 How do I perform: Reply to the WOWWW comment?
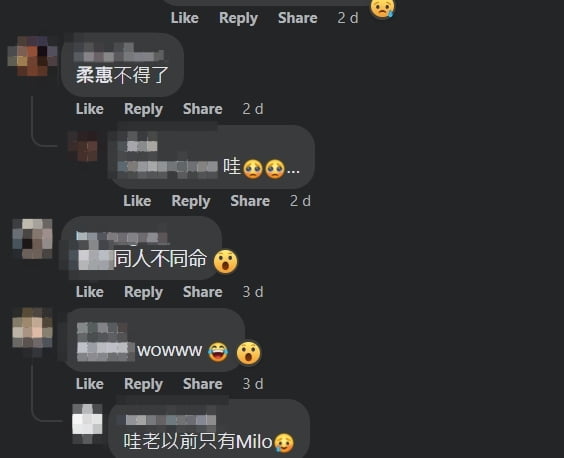pyautogui.click(x=144, y=384)
